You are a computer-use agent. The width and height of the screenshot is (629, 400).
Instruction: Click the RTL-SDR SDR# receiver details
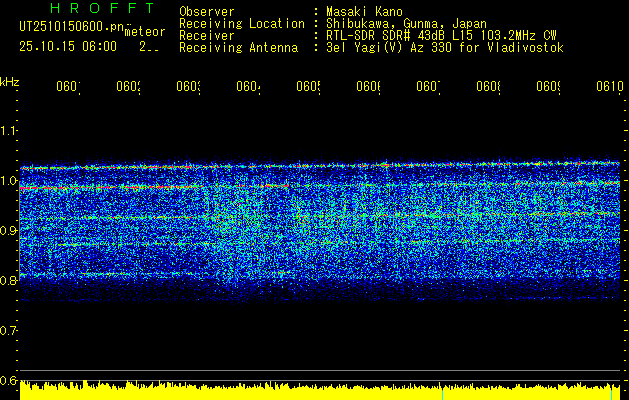[441, 36]
